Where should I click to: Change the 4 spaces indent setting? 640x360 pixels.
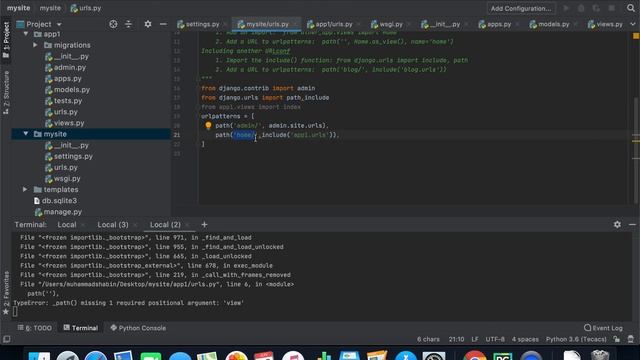(525, 340)
